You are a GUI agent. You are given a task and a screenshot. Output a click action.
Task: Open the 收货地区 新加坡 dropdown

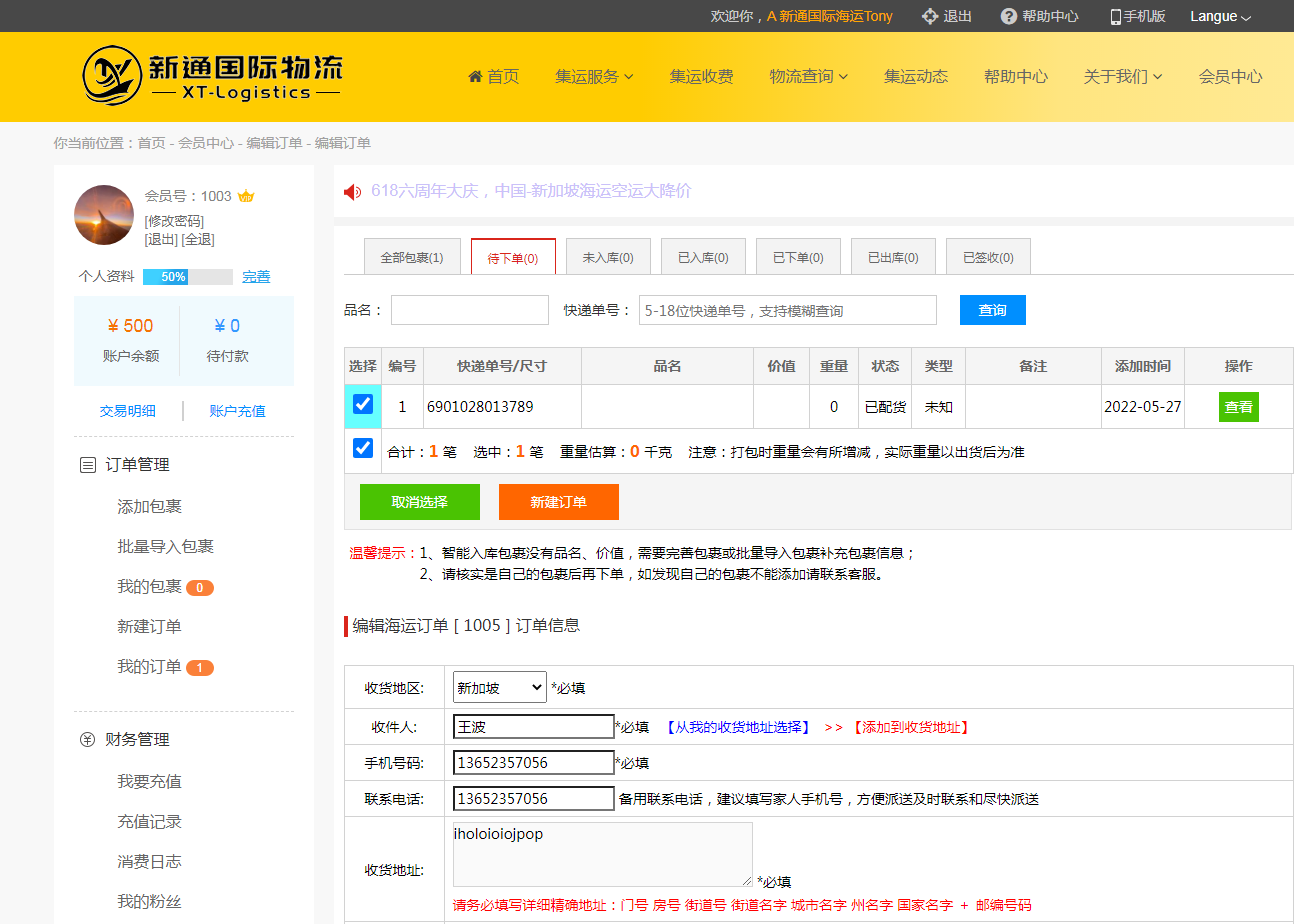(500, 688)
